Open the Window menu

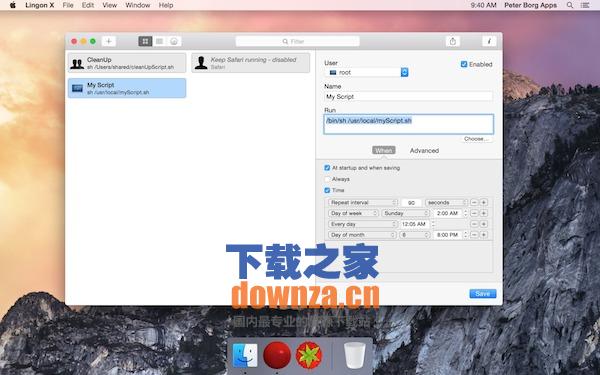point(138,5)
